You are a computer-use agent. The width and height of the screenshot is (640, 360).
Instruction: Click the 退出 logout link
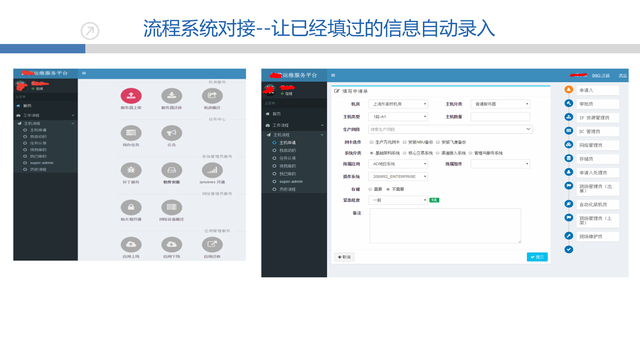[x=622, y=76]
